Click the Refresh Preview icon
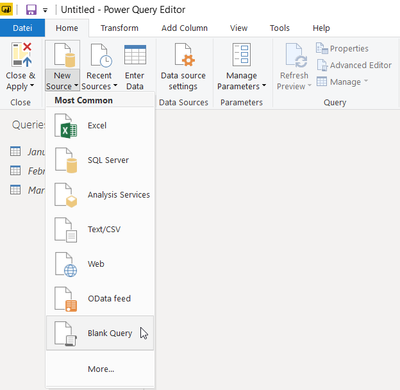The width and height of the screenshot is (400, 390). point(296,55)
